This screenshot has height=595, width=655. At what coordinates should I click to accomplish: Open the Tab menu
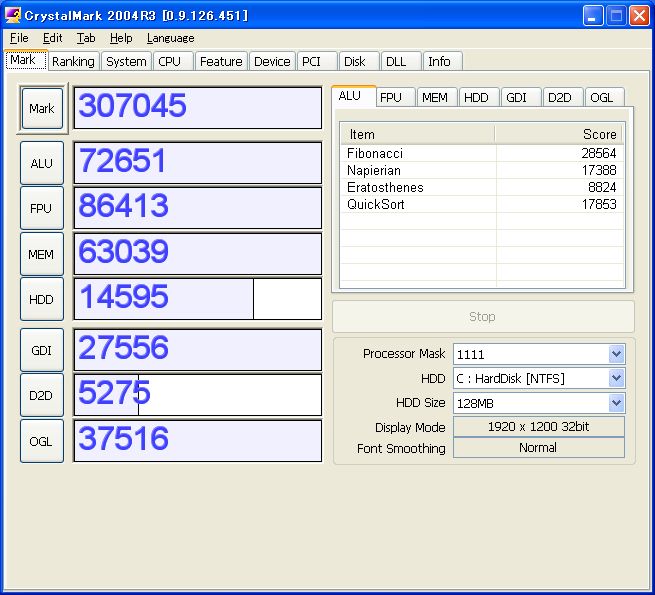pos(86,38)
